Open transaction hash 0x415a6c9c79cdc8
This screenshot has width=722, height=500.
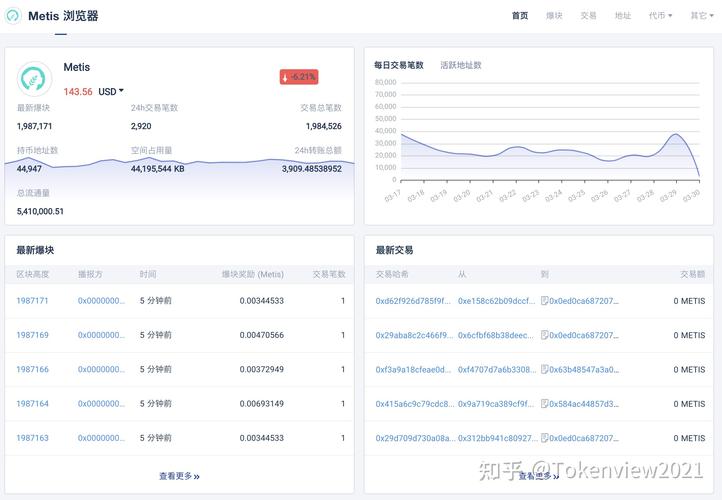(414, 404)
